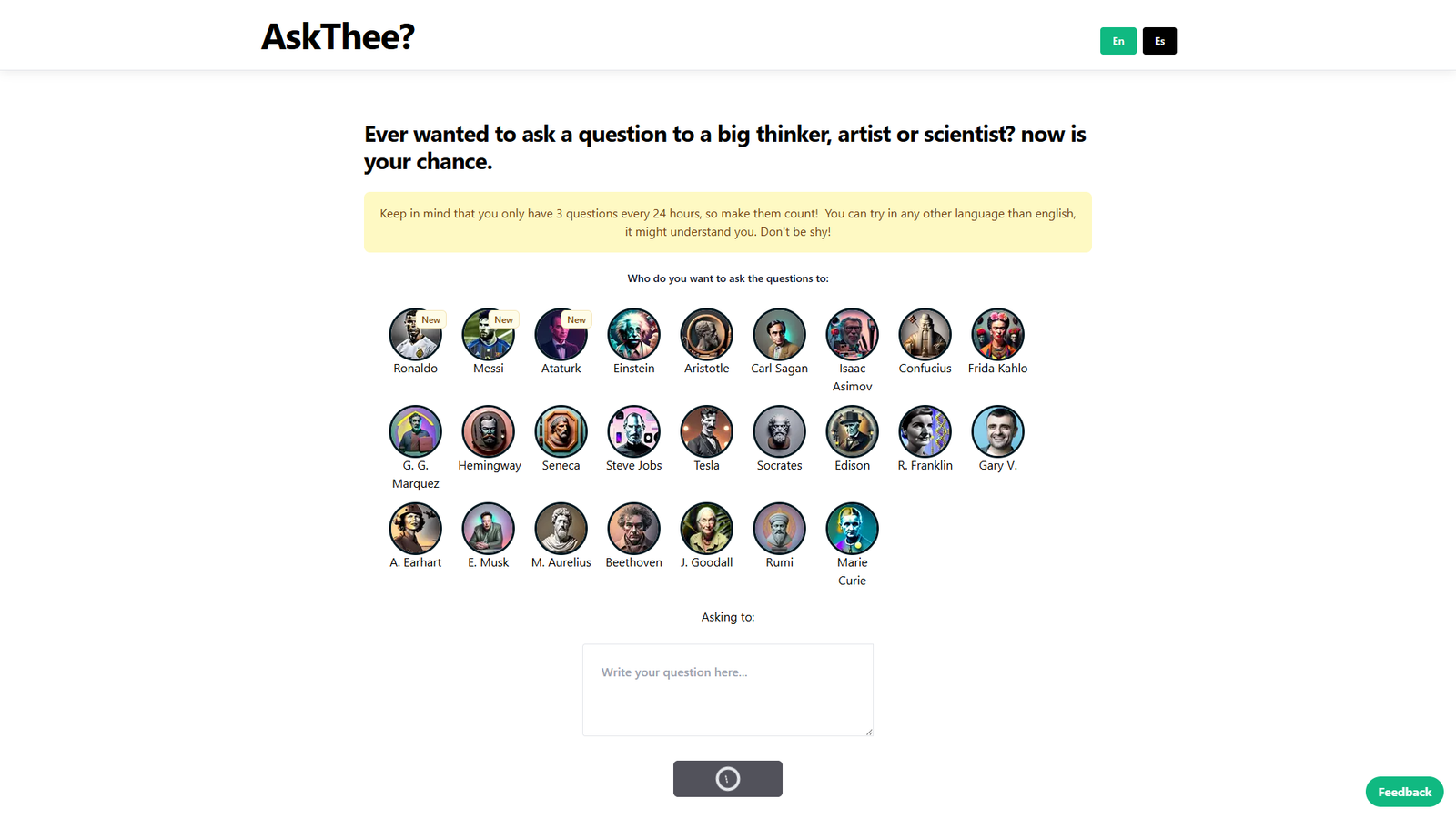Image resolution: width=1456 pixels, height=819 pixels.
Task: Pick the Carl Sagan avatar
Action: (779, 334)
